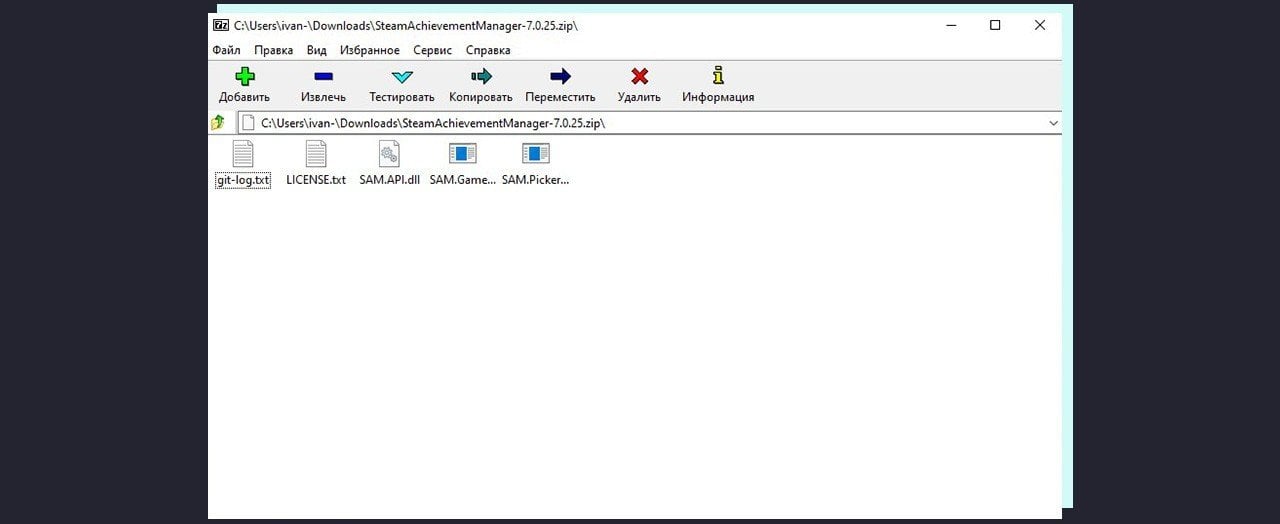Viewport: 1280px width, 524px height.
Task: Open the Файл menu
Action: (226, 50)
